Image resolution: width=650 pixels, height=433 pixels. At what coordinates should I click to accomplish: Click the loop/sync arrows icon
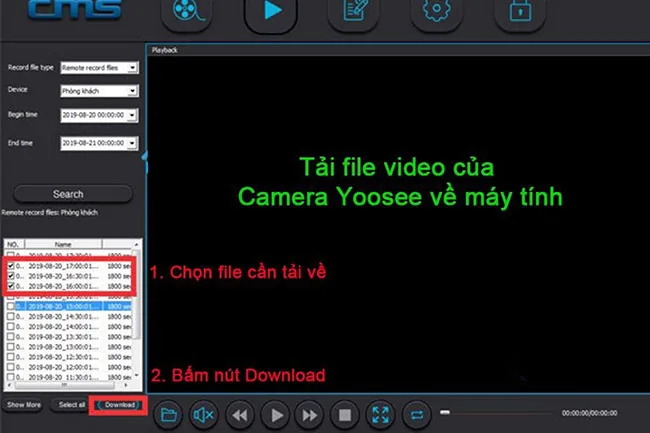click(417, 414)
